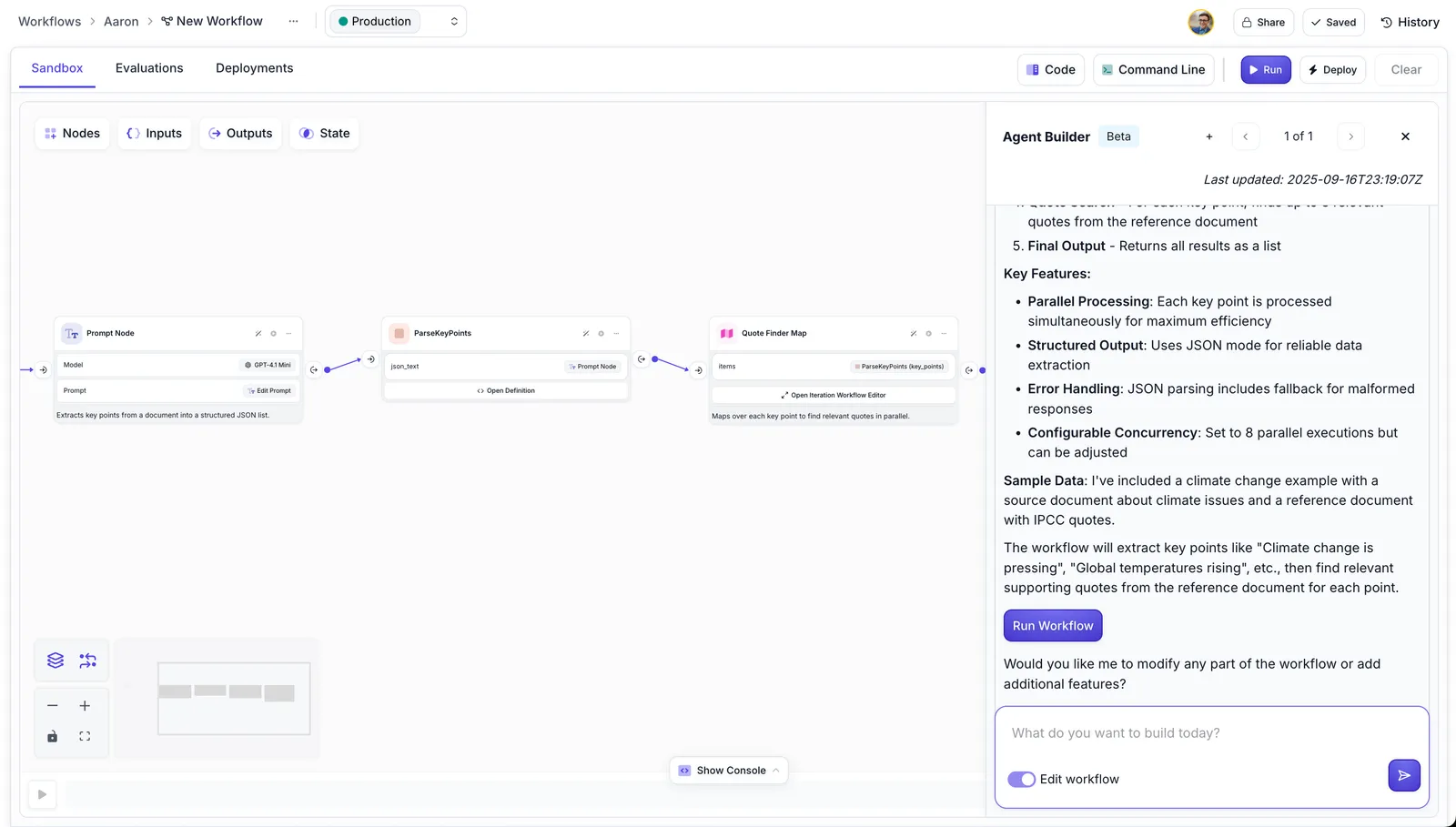Open the Nodes panel
This screenshot has width=1456, height=827.
(73, 134)
